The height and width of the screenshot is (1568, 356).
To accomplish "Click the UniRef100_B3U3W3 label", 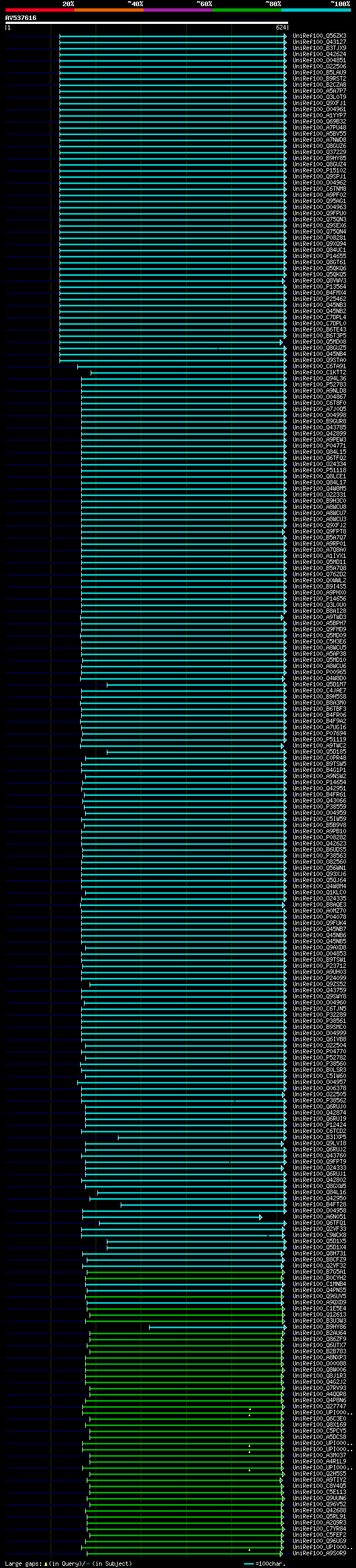I will point(319,1321).
